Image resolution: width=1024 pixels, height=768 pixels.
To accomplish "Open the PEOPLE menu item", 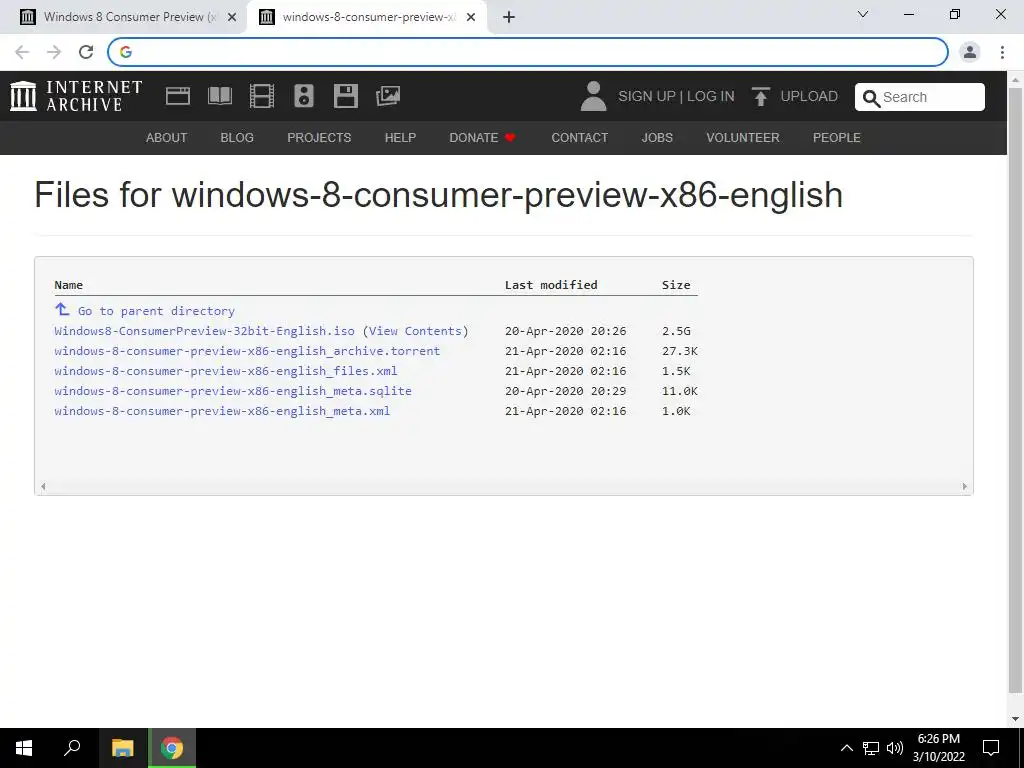I will point(837,138).
